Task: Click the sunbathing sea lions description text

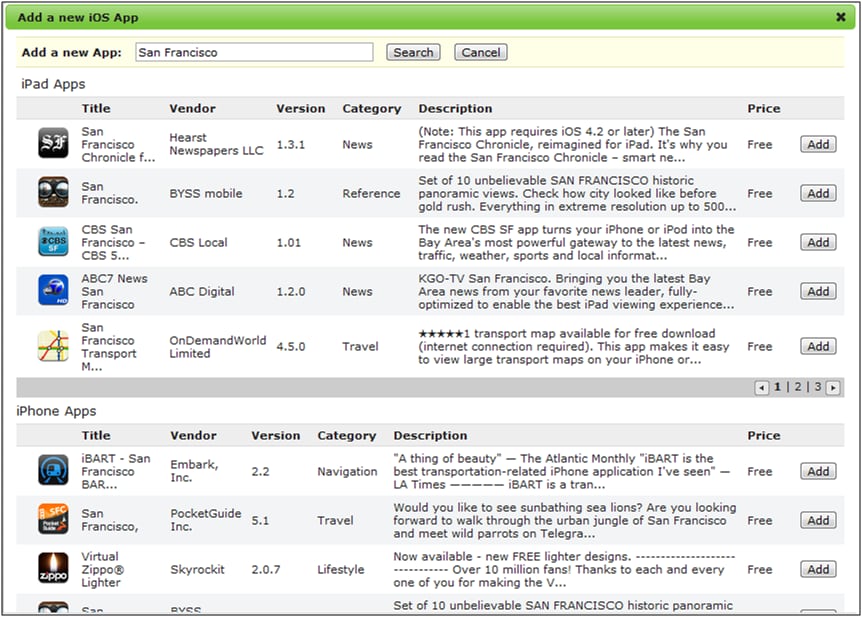Action: 565,520
